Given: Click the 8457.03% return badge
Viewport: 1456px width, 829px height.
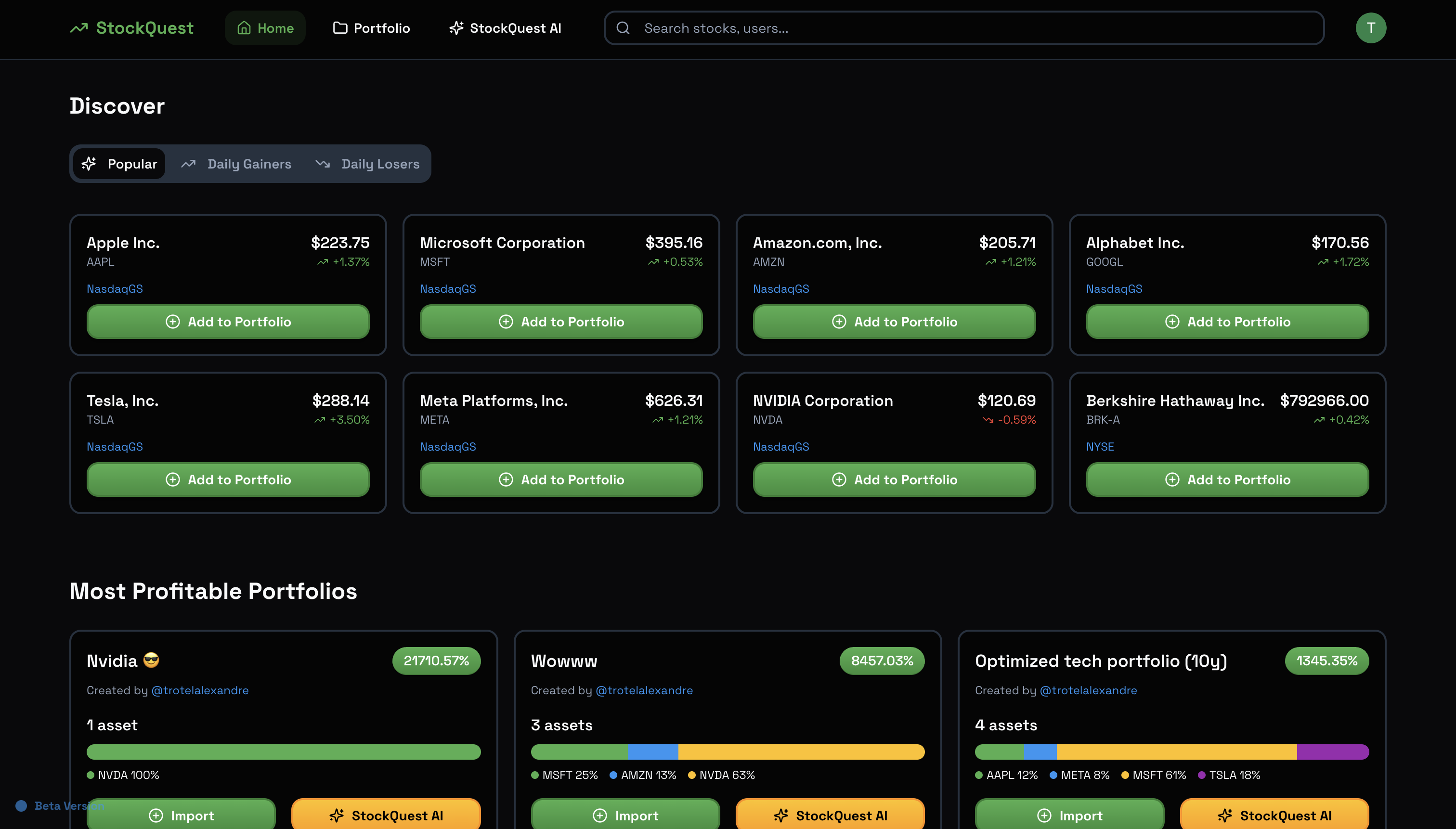Looking at the screenshot, I should (x=882, y=661).
